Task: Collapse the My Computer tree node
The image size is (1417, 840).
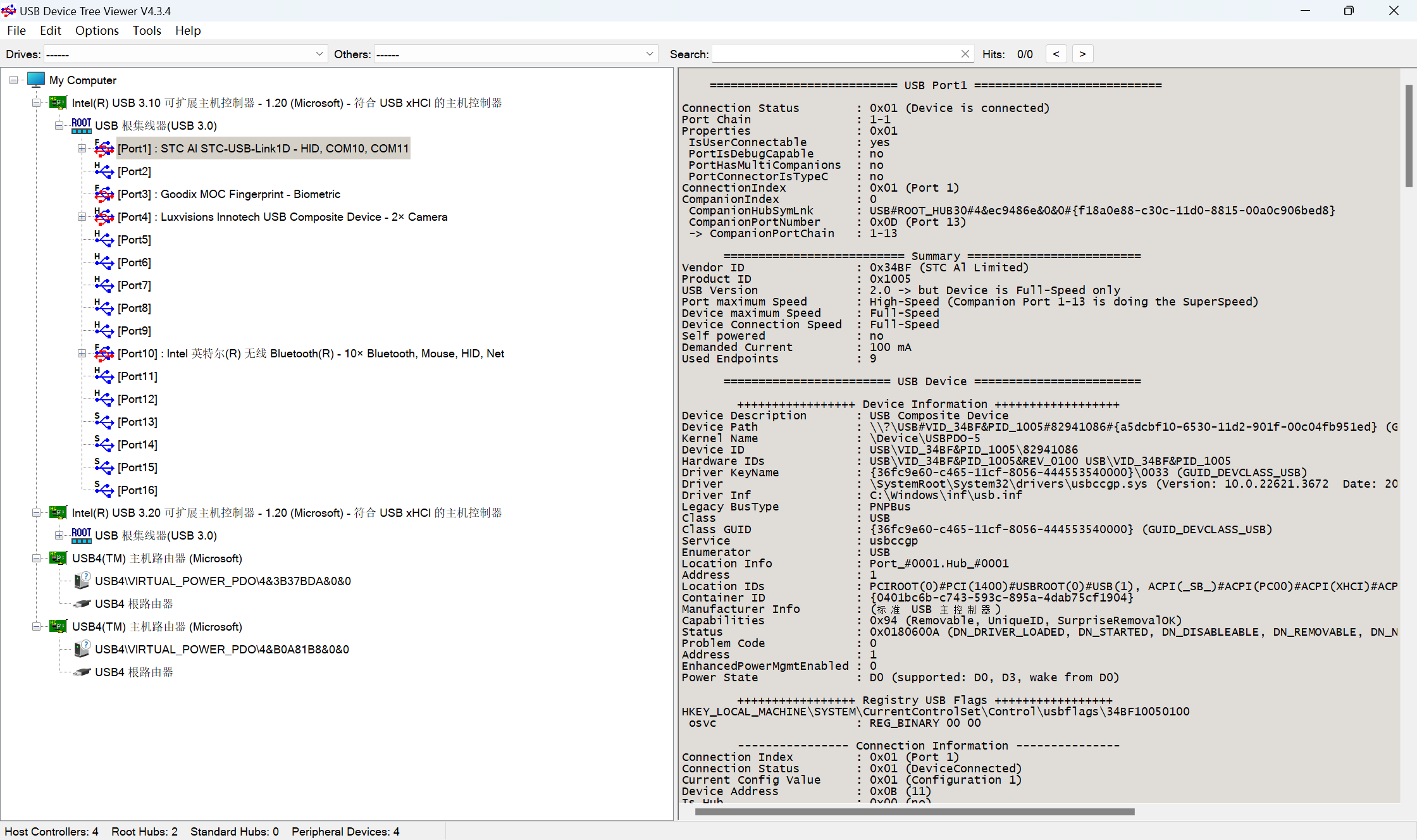Action: pos(13,80)
